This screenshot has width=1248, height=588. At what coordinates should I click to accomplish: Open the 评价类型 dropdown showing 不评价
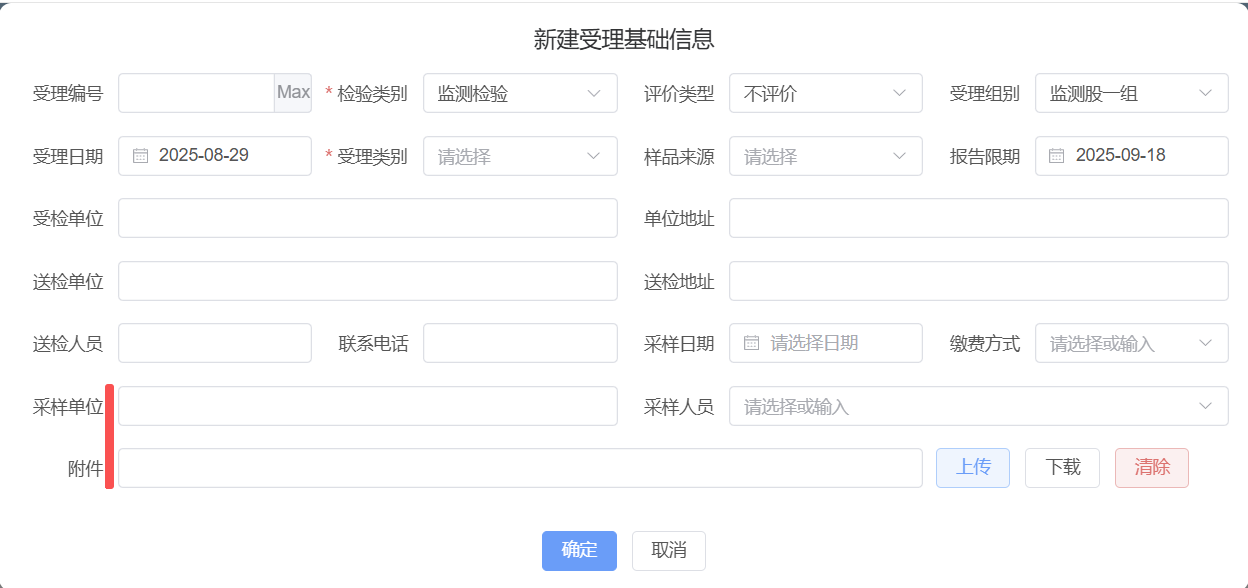click(826, 93)
